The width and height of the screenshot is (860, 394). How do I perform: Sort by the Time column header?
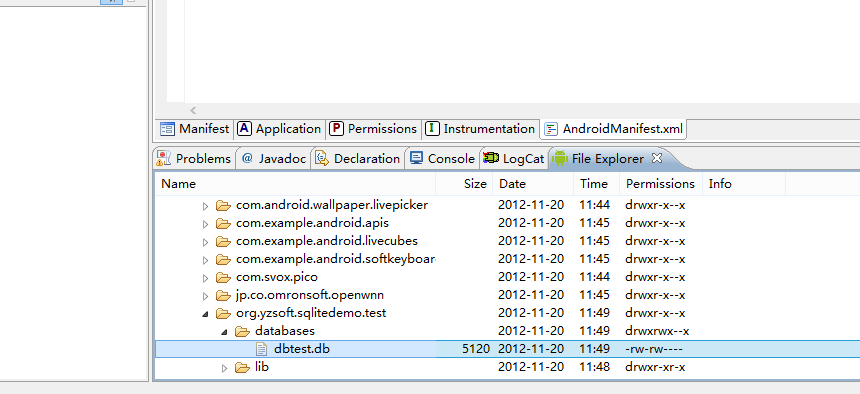point(597,184)
